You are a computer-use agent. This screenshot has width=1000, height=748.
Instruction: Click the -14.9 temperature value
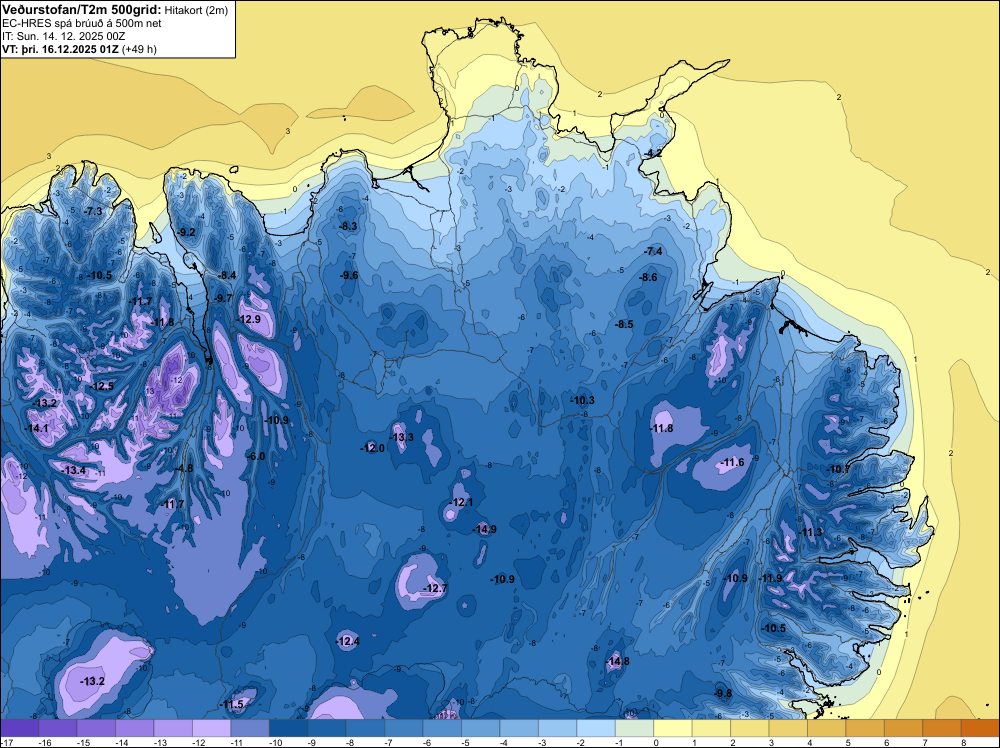point(485,529)
